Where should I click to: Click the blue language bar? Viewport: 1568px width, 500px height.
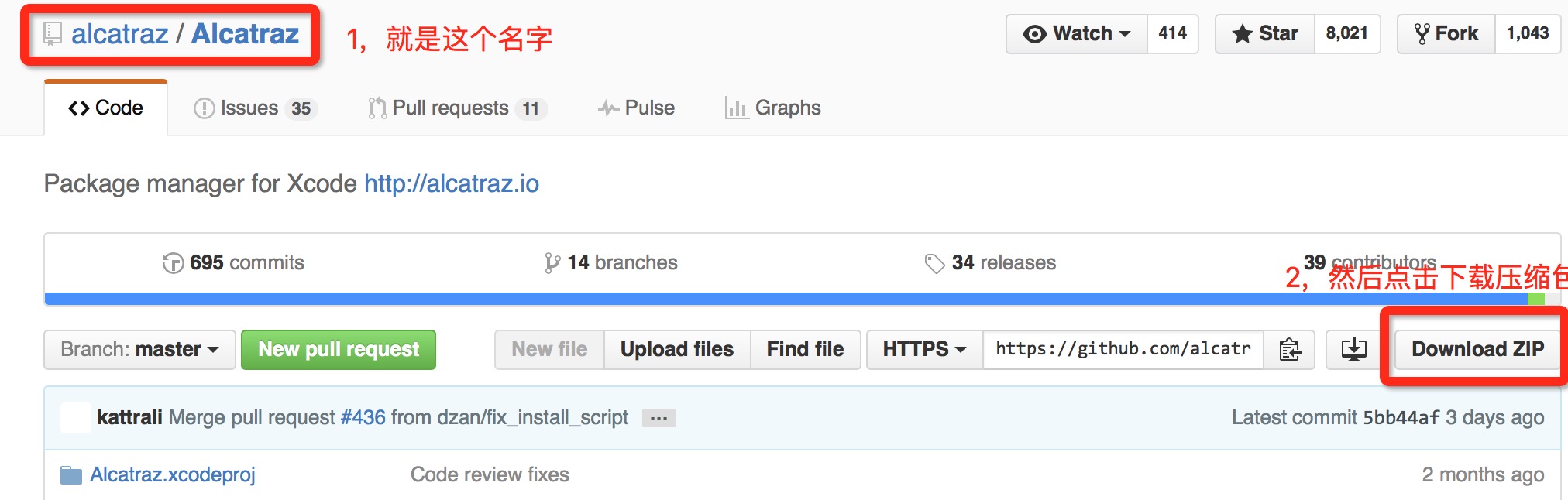[786, 299]
